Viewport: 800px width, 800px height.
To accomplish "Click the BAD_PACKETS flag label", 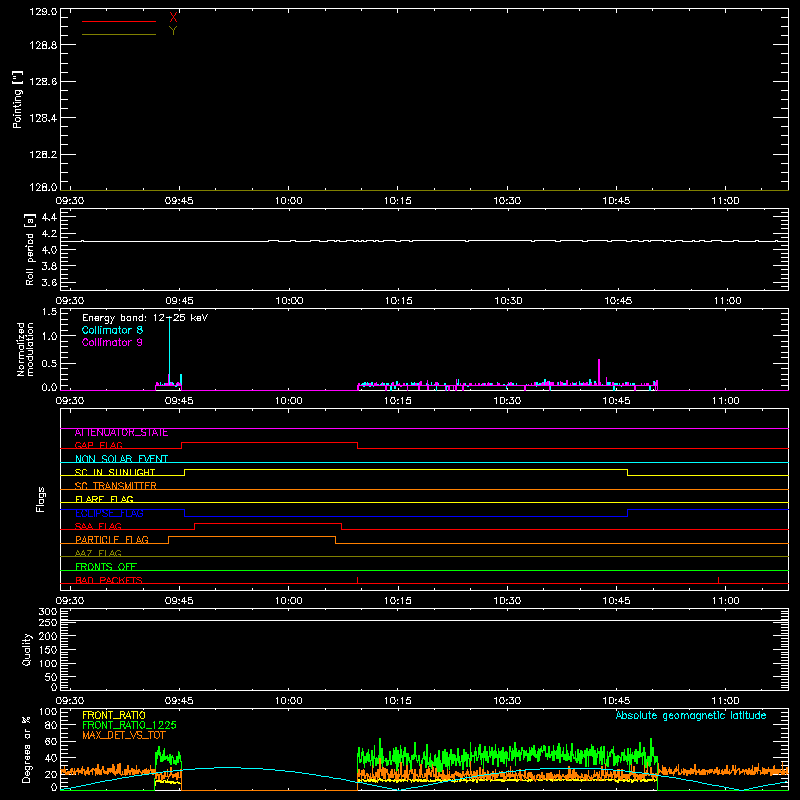I will (x=109, y=580).
